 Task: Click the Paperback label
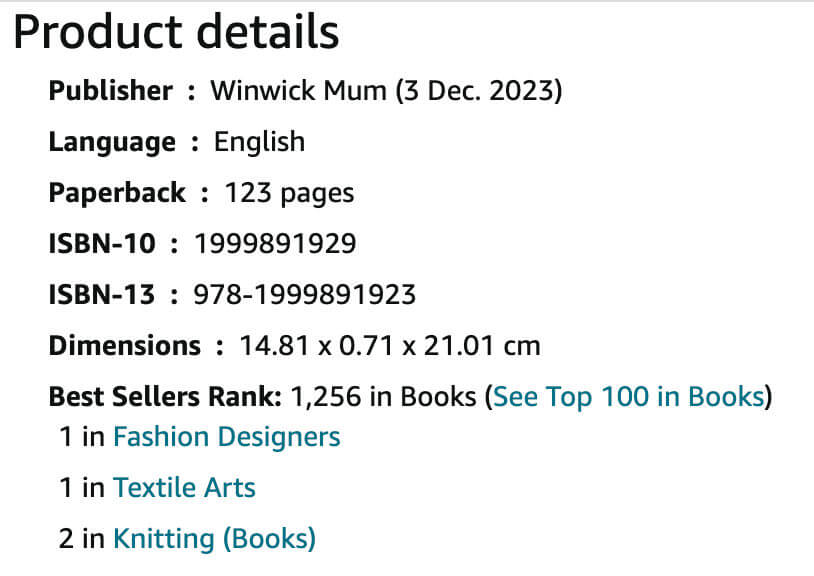[x=117, y=193]
